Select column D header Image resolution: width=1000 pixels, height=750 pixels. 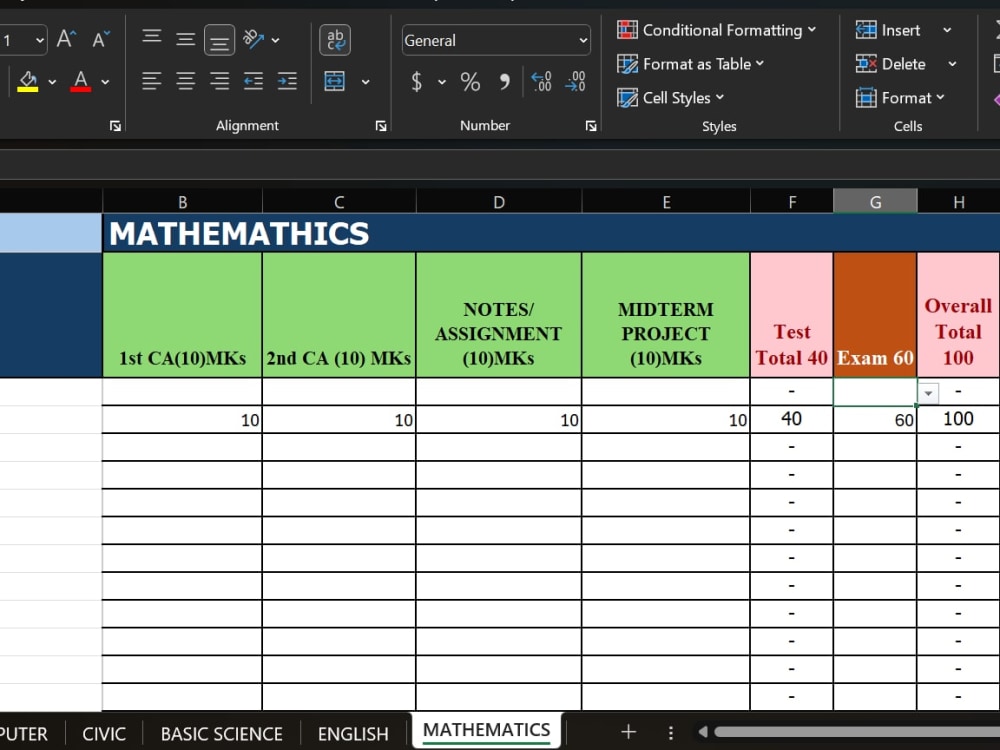[499, 202]
